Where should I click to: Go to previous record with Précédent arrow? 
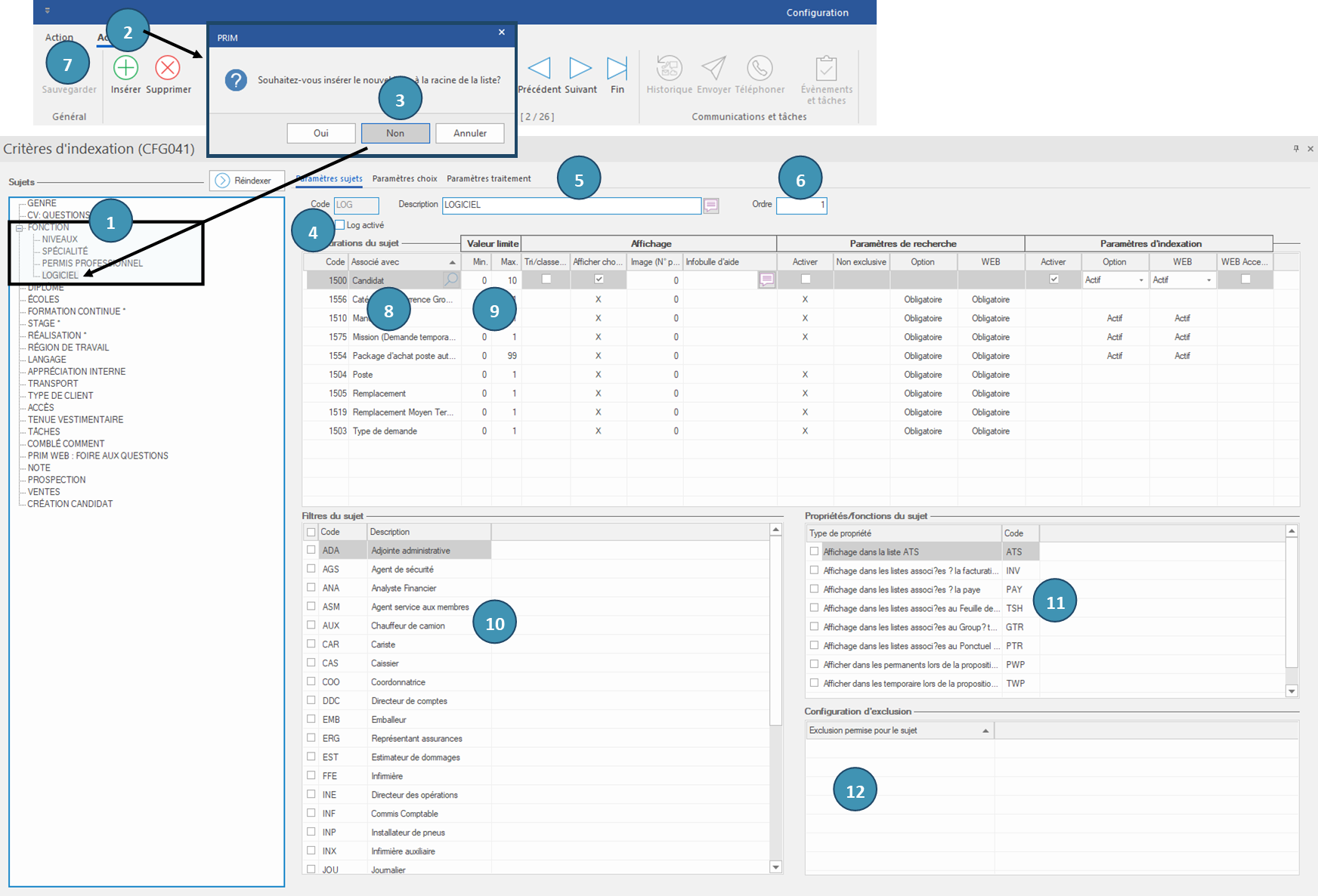pos(539,68)
